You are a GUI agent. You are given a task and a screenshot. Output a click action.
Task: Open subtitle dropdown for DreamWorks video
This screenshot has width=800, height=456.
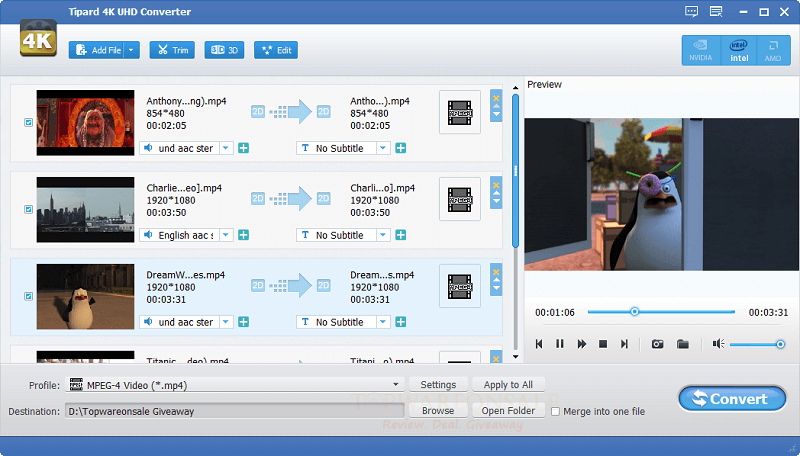(x=383, y=322)
